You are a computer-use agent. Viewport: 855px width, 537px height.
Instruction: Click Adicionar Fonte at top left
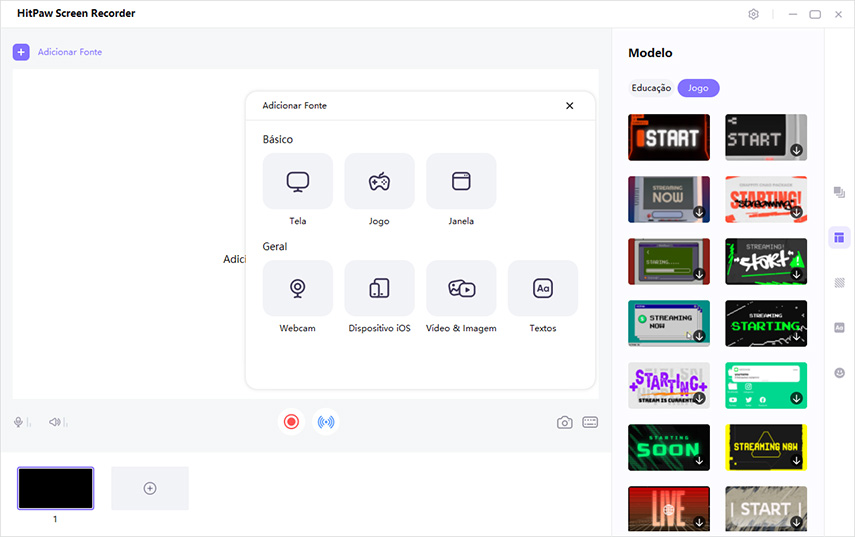pyautogui.click(x=58, y=52)
